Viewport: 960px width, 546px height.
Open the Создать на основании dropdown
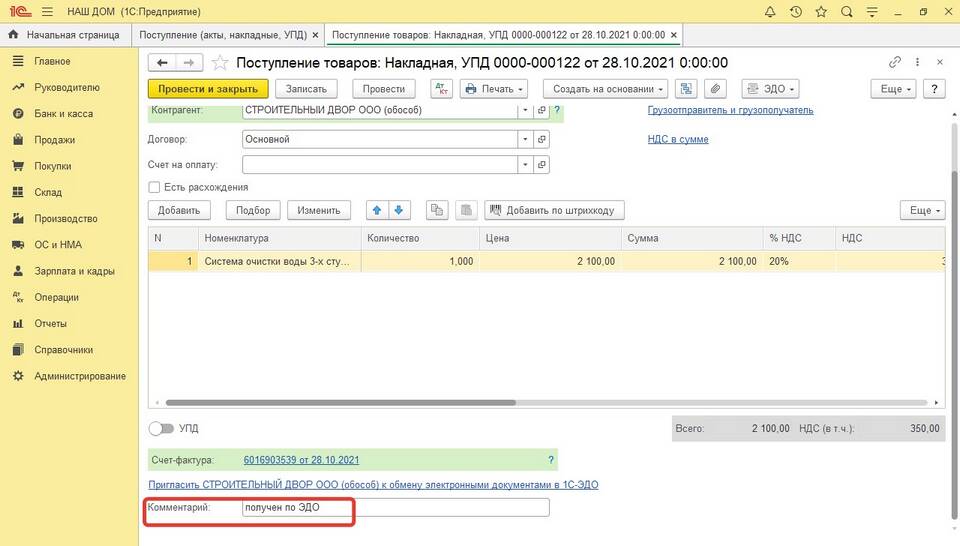click(x=608, y=89)
